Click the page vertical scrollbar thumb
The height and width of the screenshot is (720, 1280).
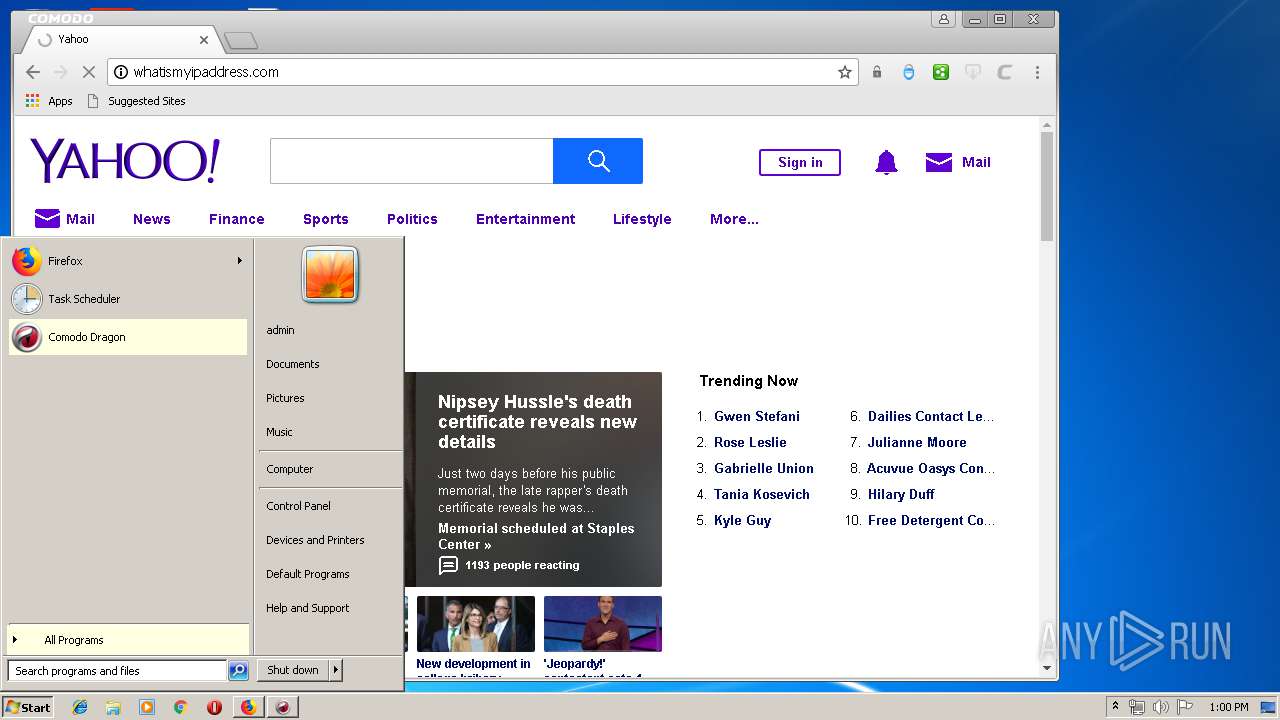1047,187
